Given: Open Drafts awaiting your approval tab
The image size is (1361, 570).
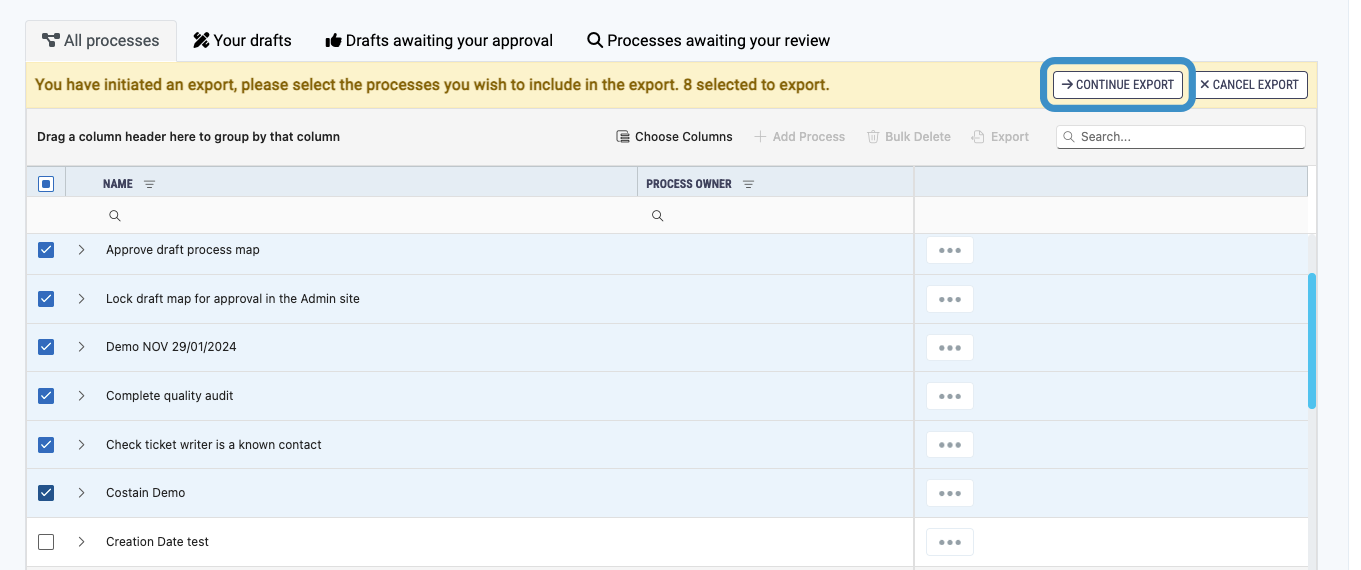Looking at the screenshot, I should click(439, 41).
